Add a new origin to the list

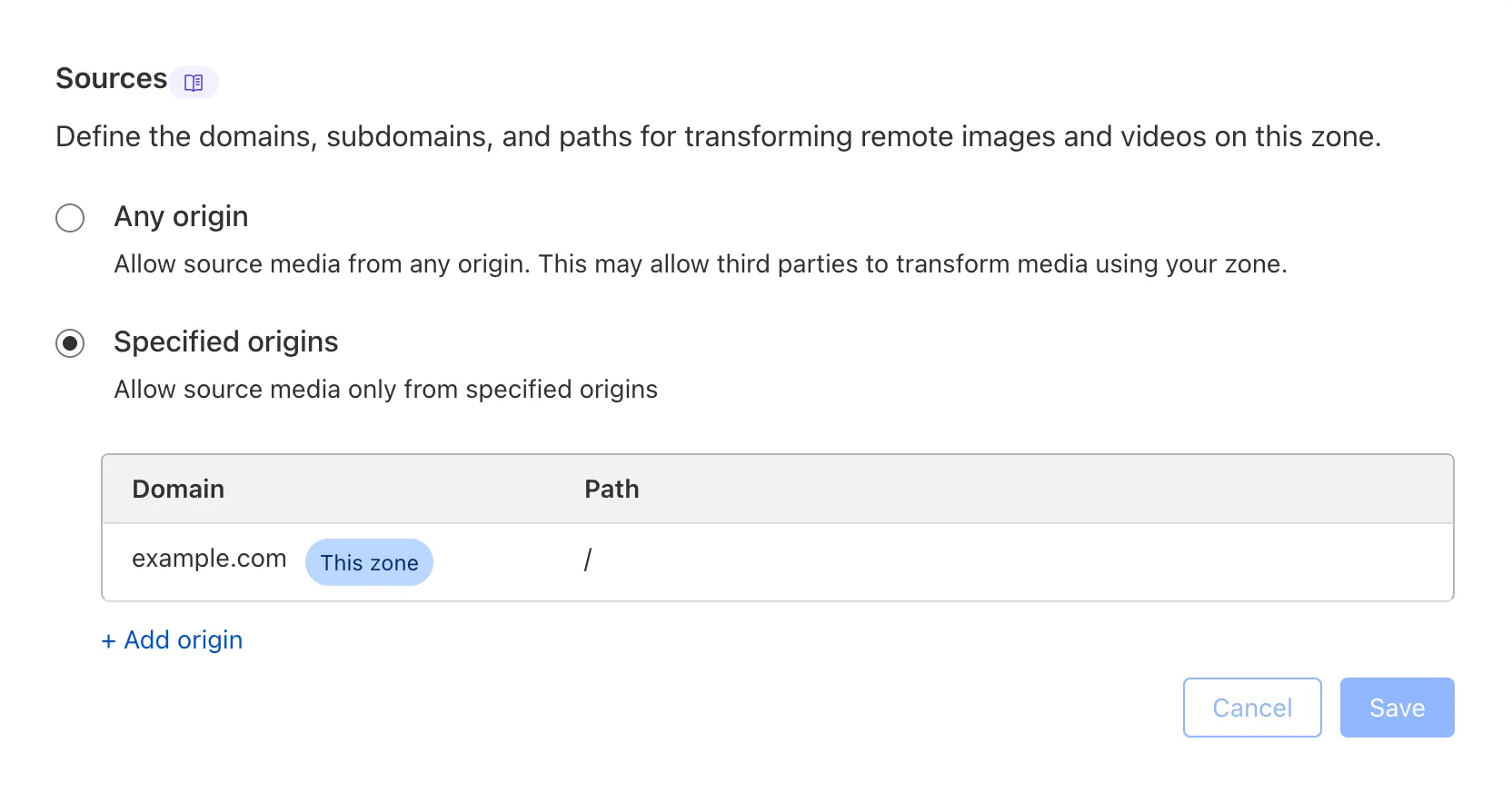(x=171, y=640)
